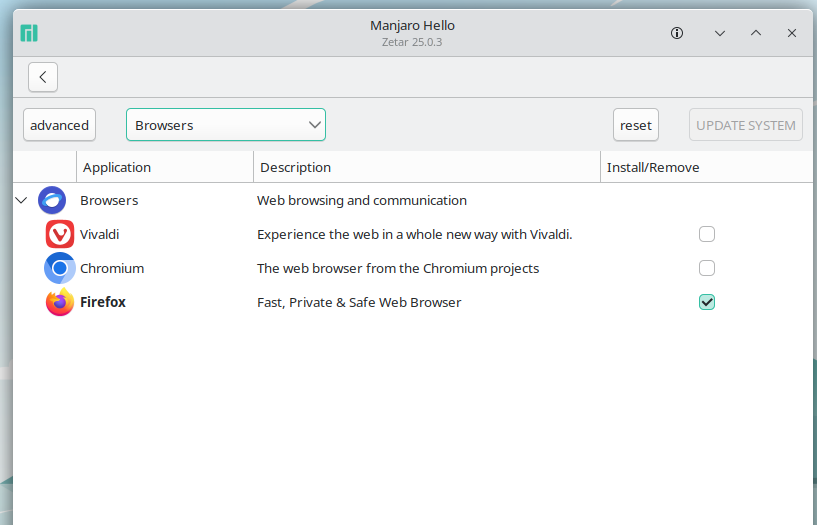Image resolution: width=817 pixels, height=525 pixels.
Task: Select the Browsers group row label
Action: (x=109, y=201)
